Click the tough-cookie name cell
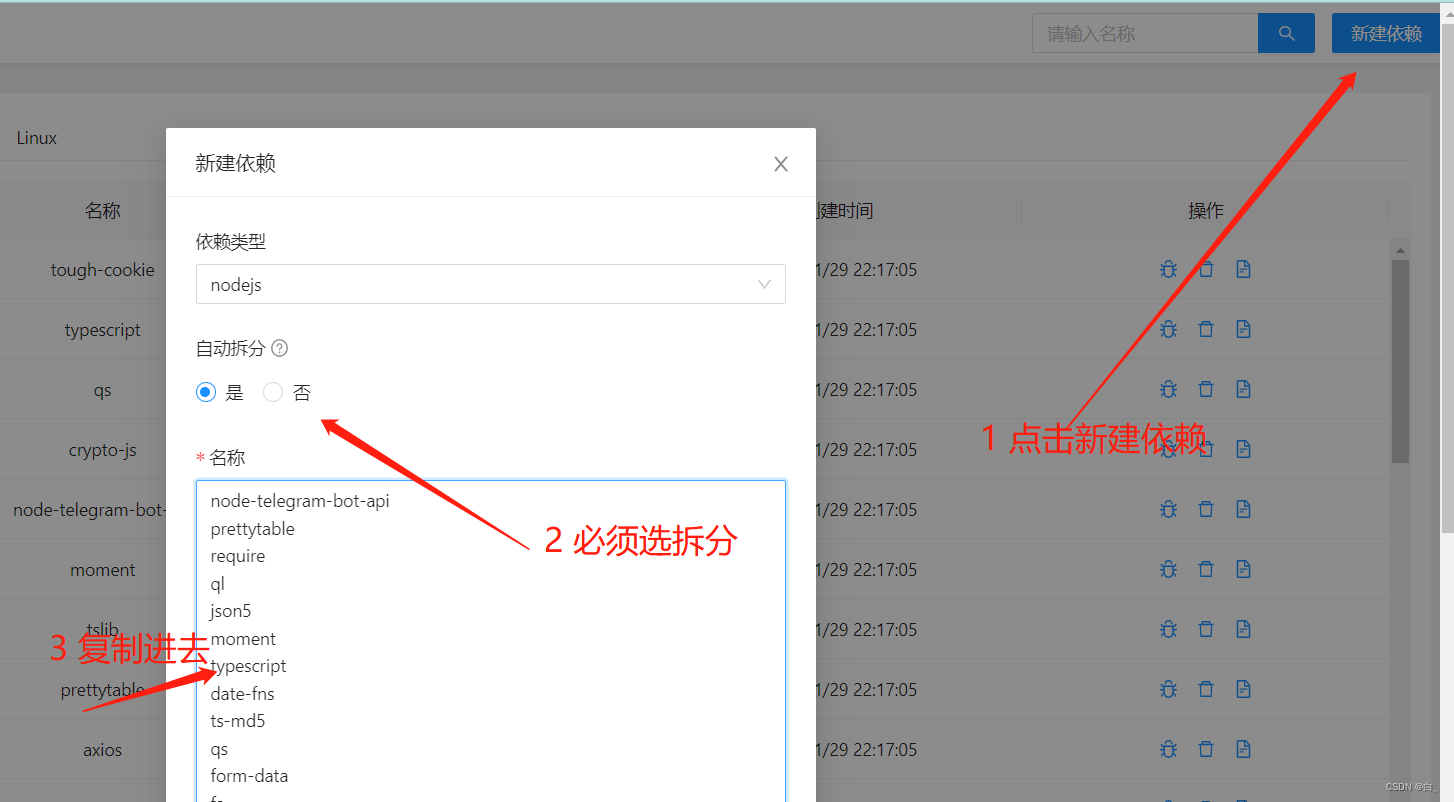 coord(103,270)
